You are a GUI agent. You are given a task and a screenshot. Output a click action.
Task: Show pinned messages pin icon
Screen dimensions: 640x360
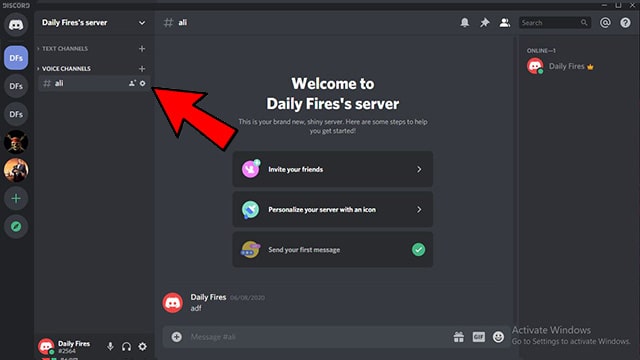[484, 22]
